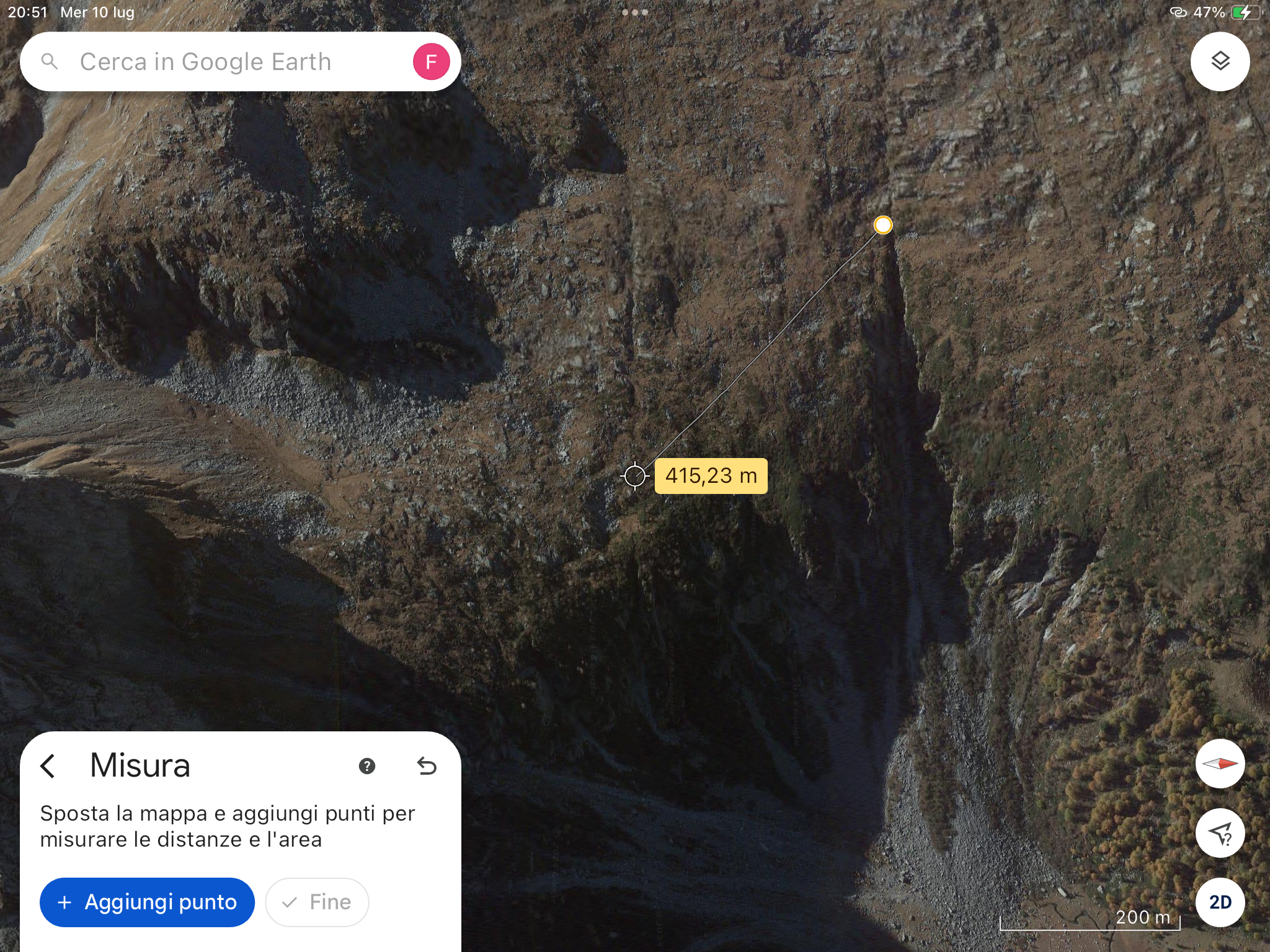This screenshot has width=1270, height=952.
Task: Tap the red compass icon
Action: (x=1220, y=764)
